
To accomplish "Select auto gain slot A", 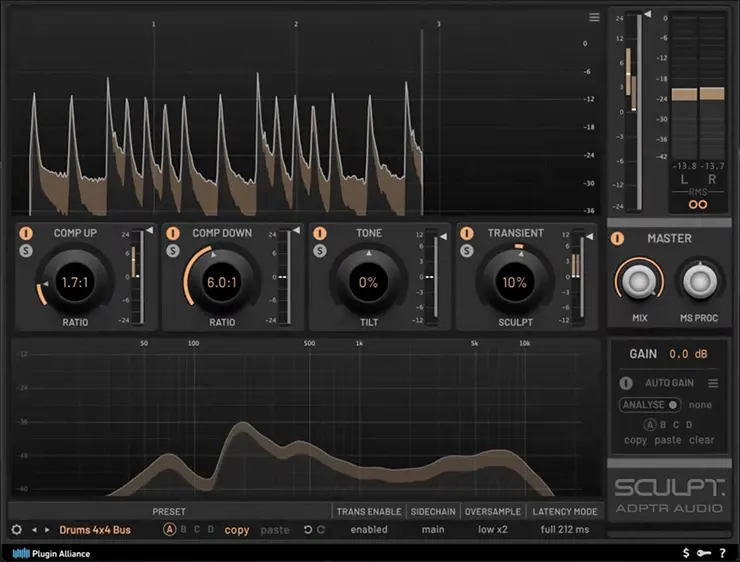I will (650, 425).
